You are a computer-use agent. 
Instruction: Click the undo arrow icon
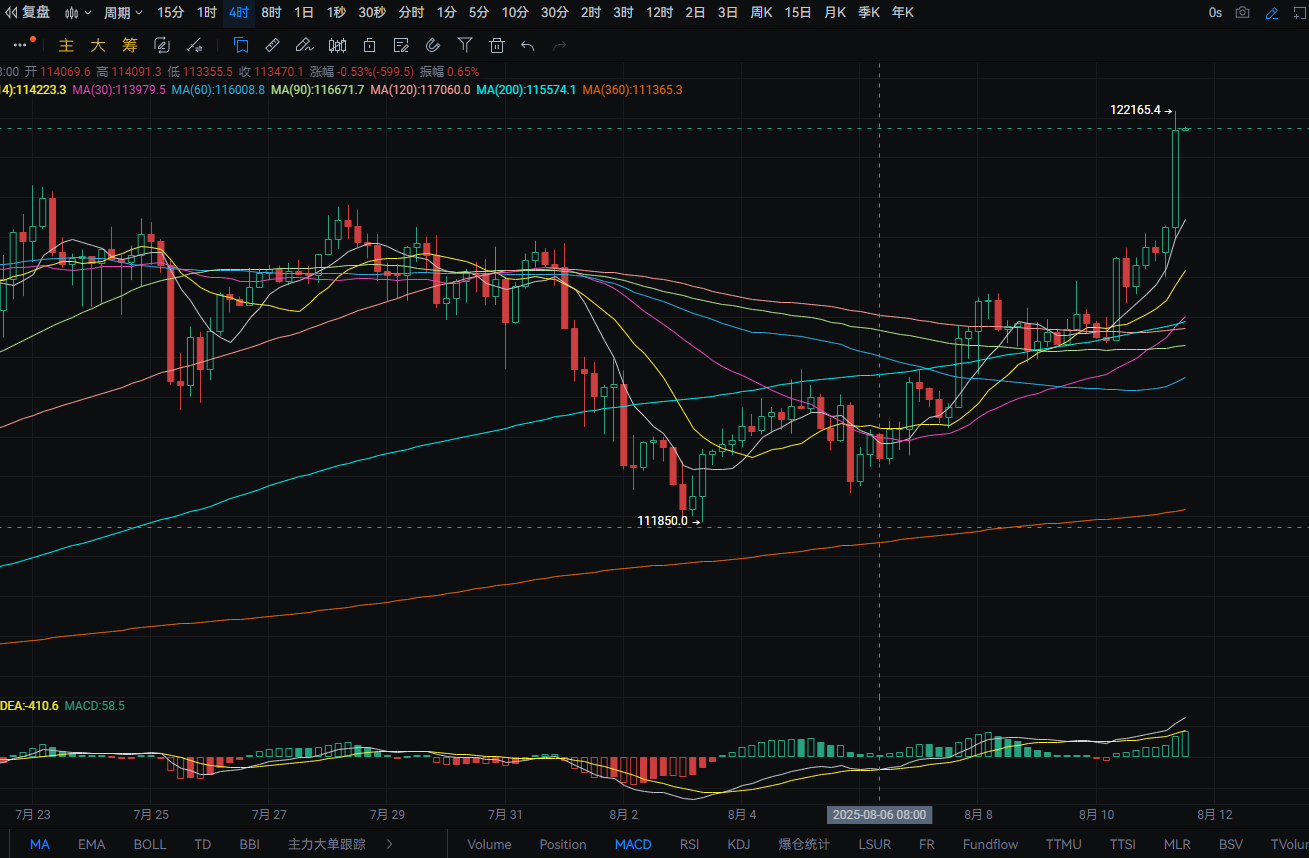tap(528, 45)
